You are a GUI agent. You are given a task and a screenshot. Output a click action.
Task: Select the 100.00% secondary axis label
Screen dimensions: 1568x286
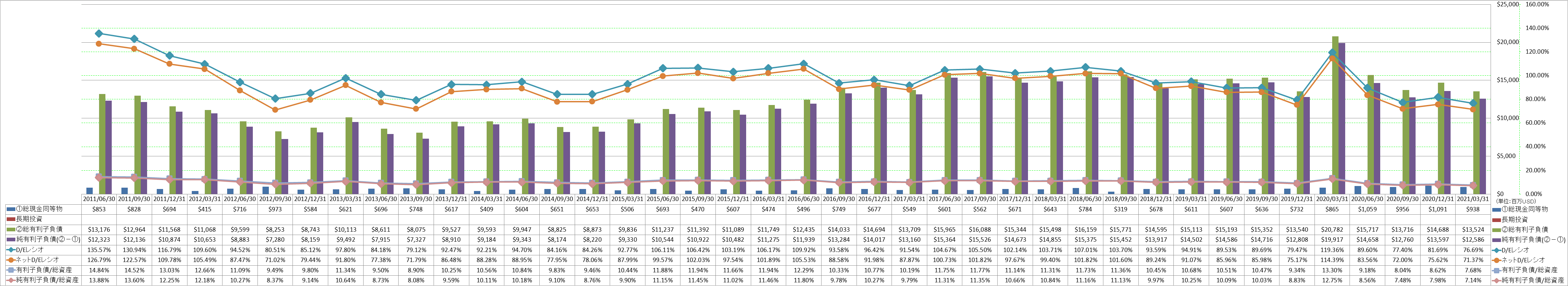[1537, 75]
